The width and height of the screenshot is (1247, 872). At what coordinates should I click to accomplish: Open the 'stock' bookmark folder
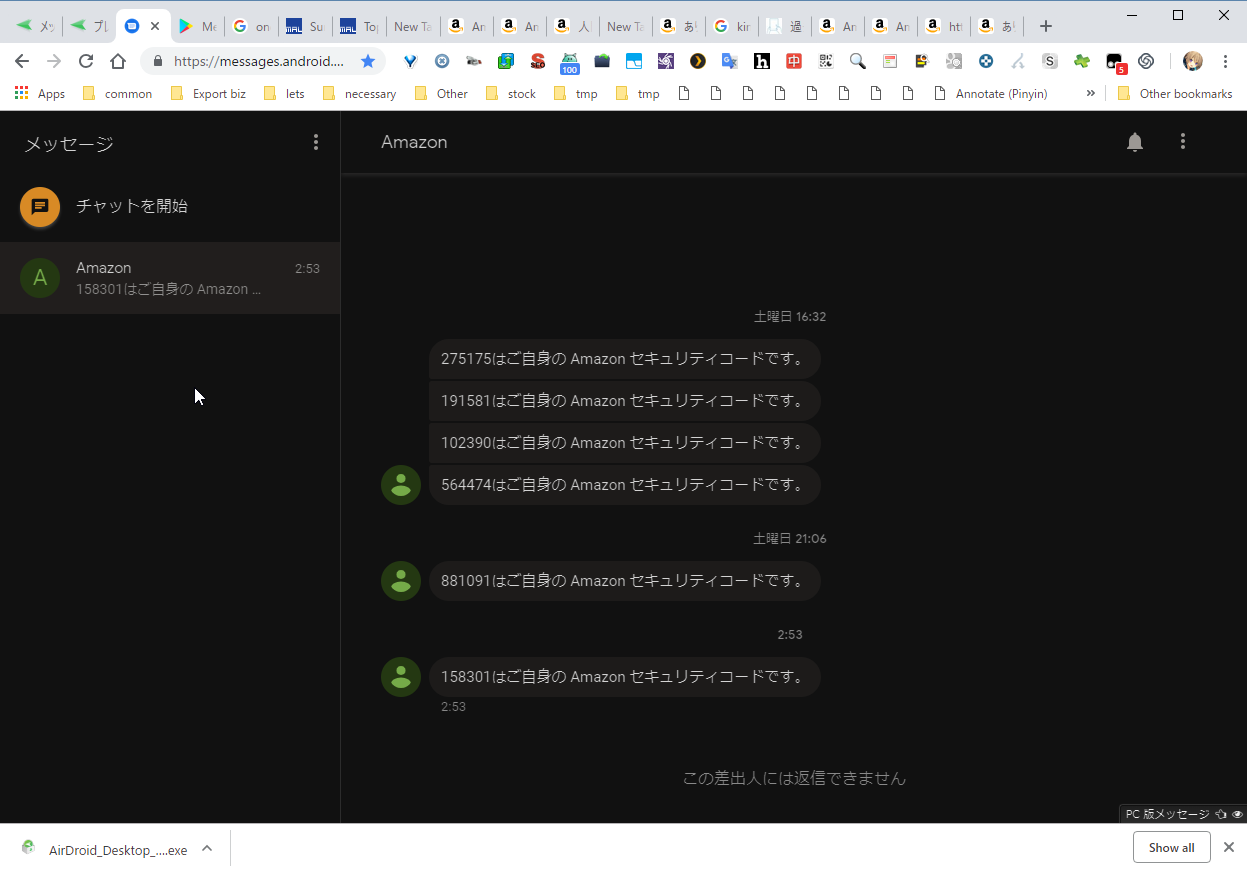(510, 93)
